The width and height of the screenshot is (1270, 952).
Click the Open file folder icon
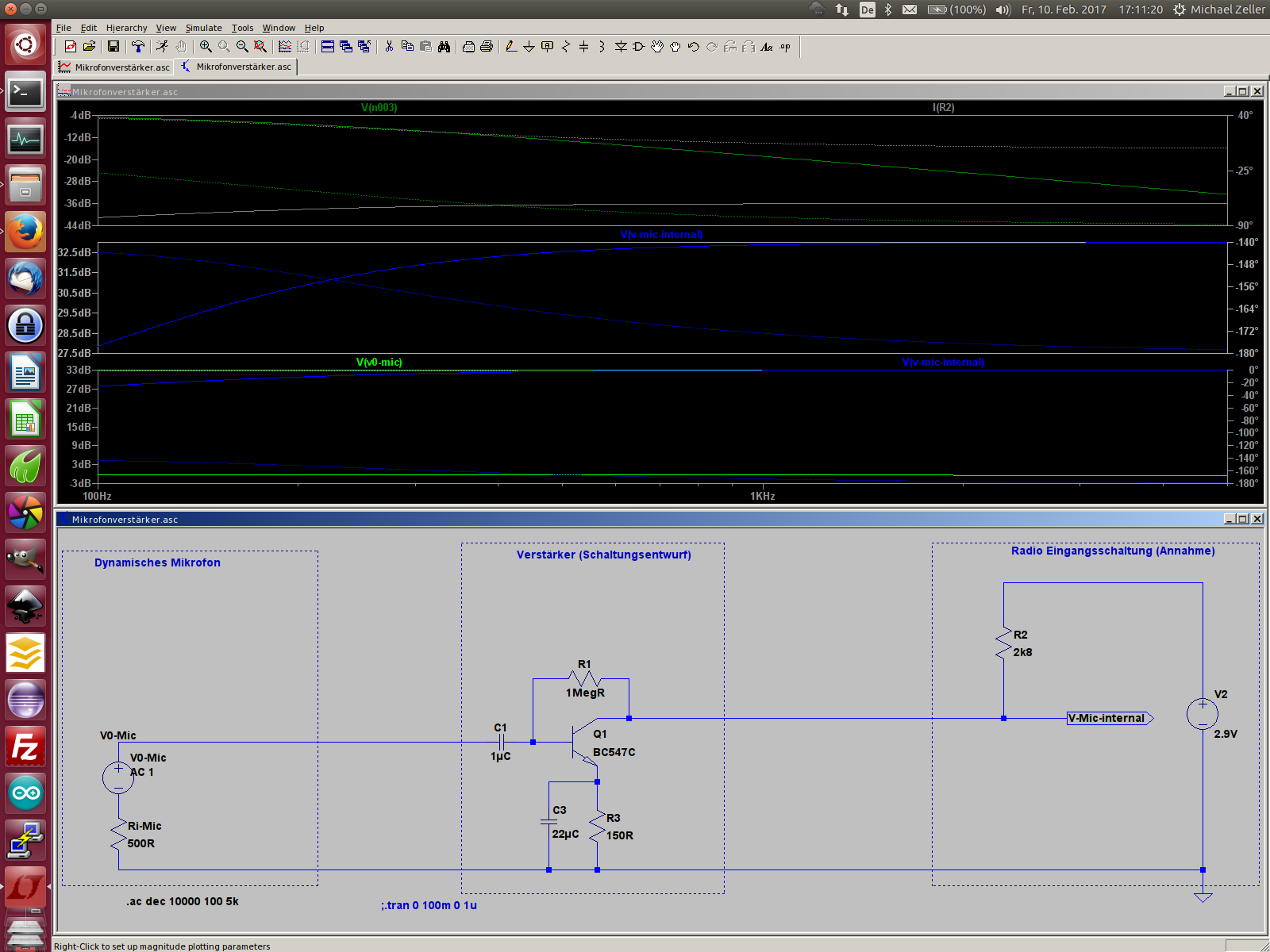(x=89, y=47)
